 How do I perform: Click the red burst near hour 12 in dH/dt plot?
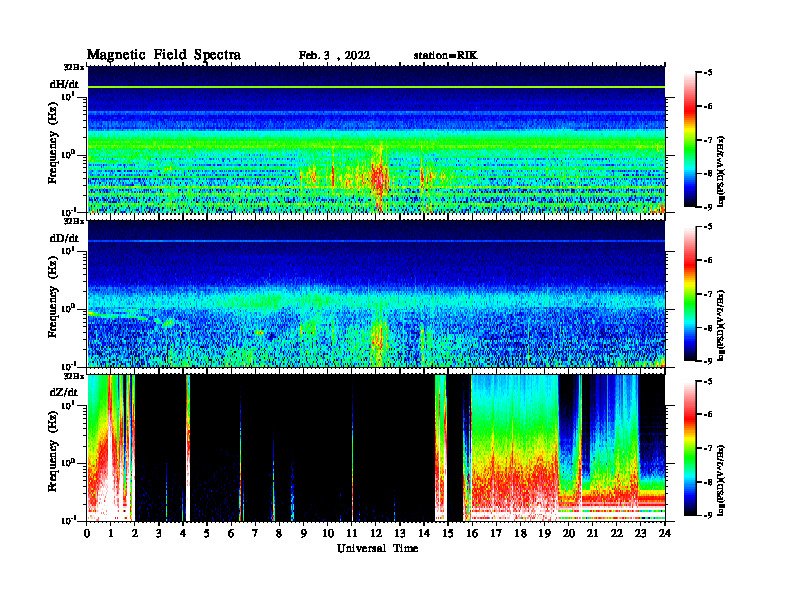[378, 177]
